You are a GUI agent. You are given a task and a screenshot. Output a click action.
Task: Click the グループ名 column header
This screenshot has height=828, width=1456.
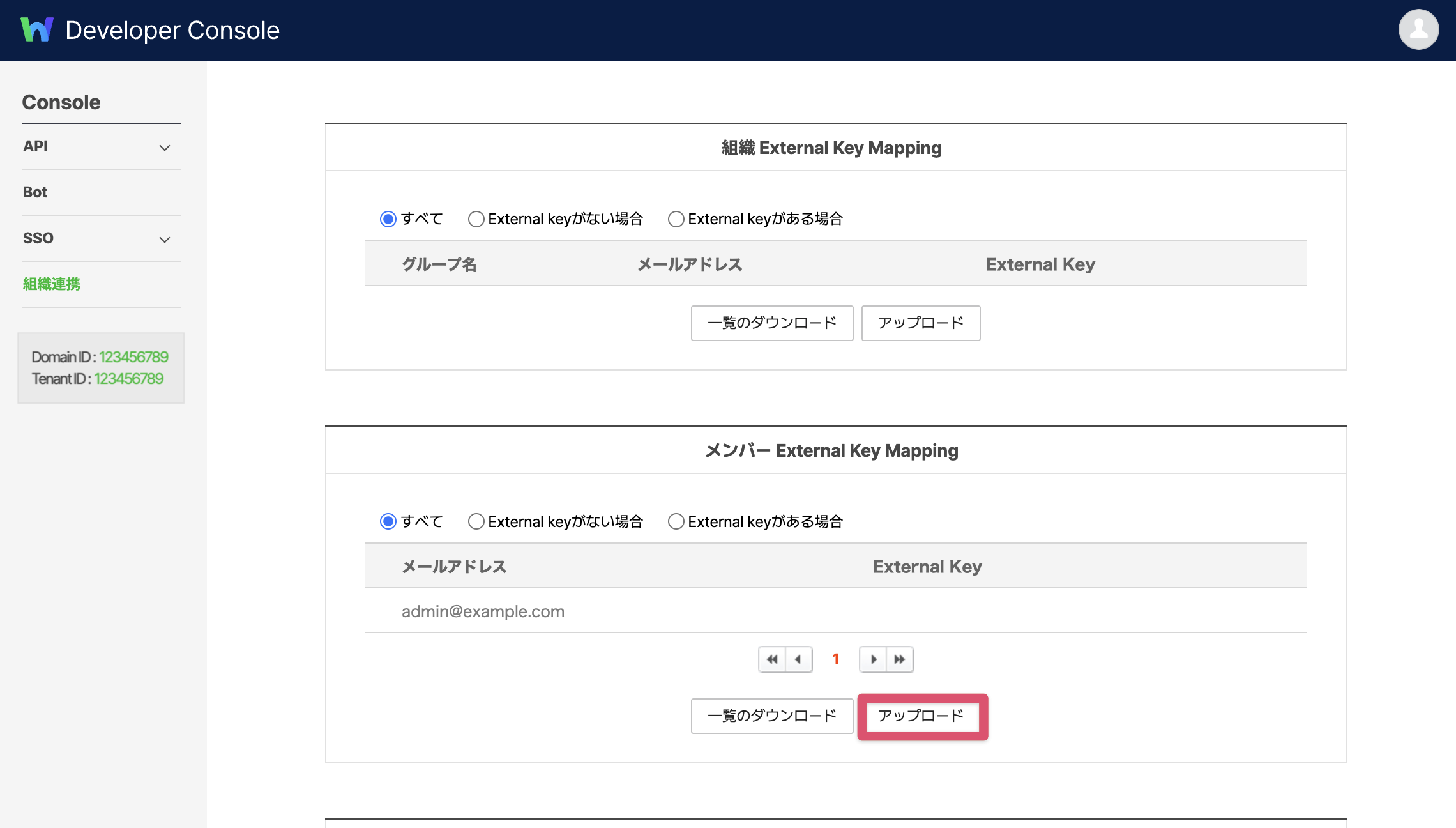[x=439, y=264]
